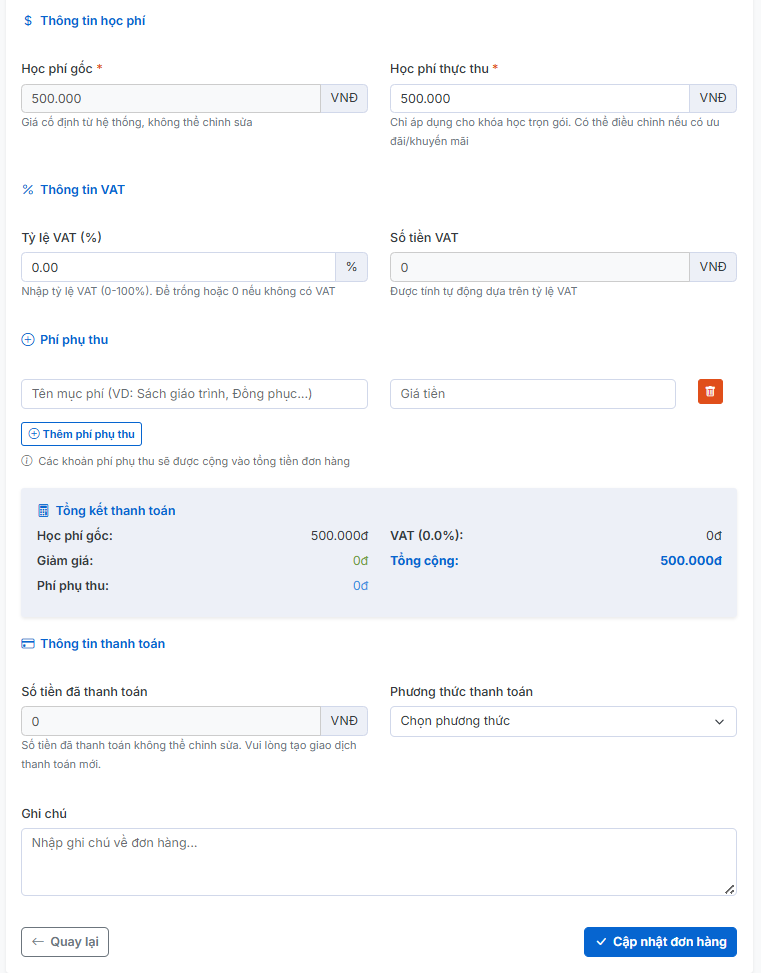Click the disabled Học phí gốc field
This screenshot has width=761, height=973.
point(170,99)
